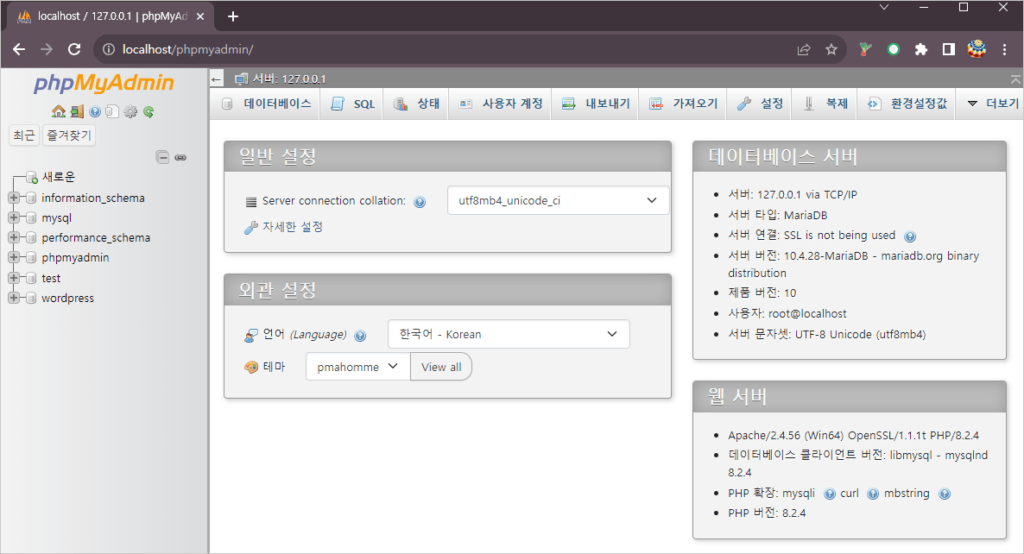Expand the mysql database node
The width and height of the screenshot is (1024, 554).
14,217
